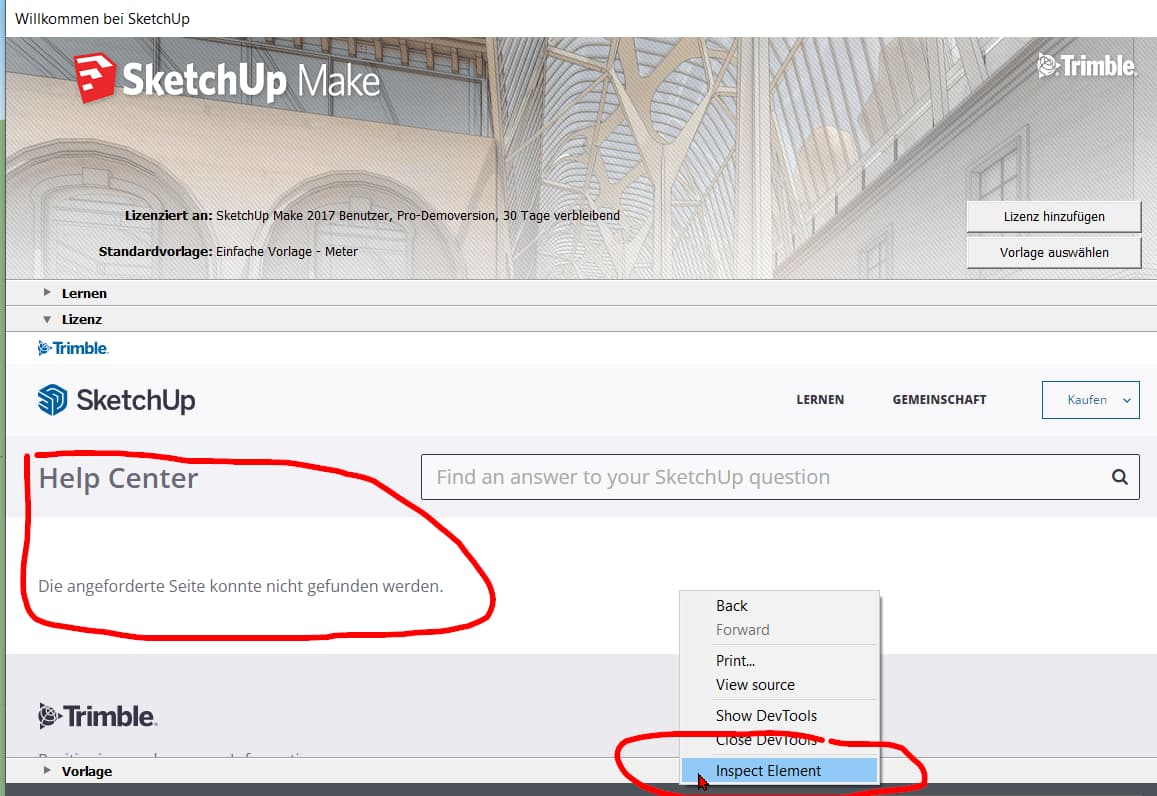Choose Inspect Element from context menu
This screenshot has width=1157, height=796.
click(779, 771)
